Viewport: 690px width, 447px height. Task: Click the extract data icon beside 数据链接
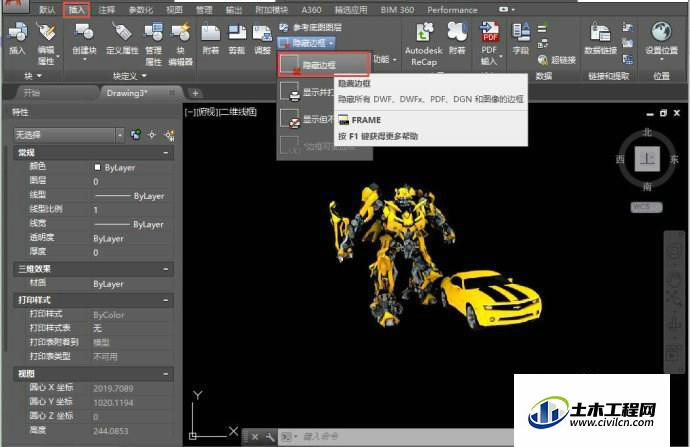click(628, 59)
